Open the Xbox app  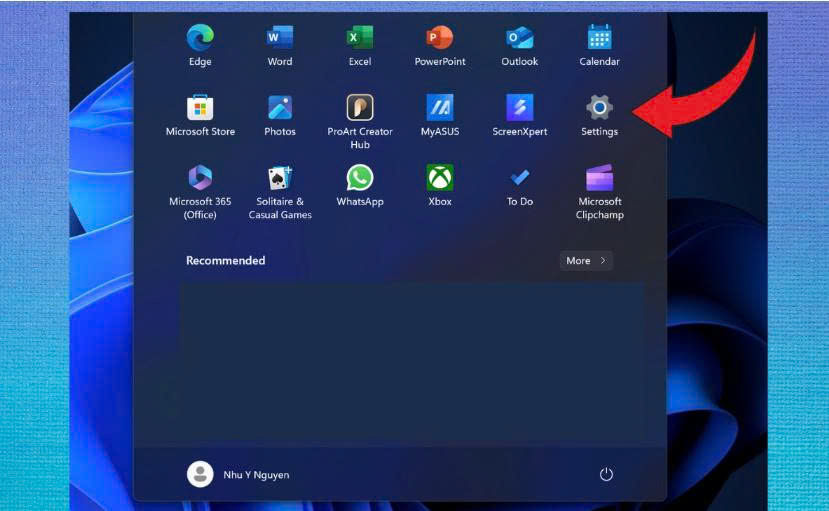(440, 177)
